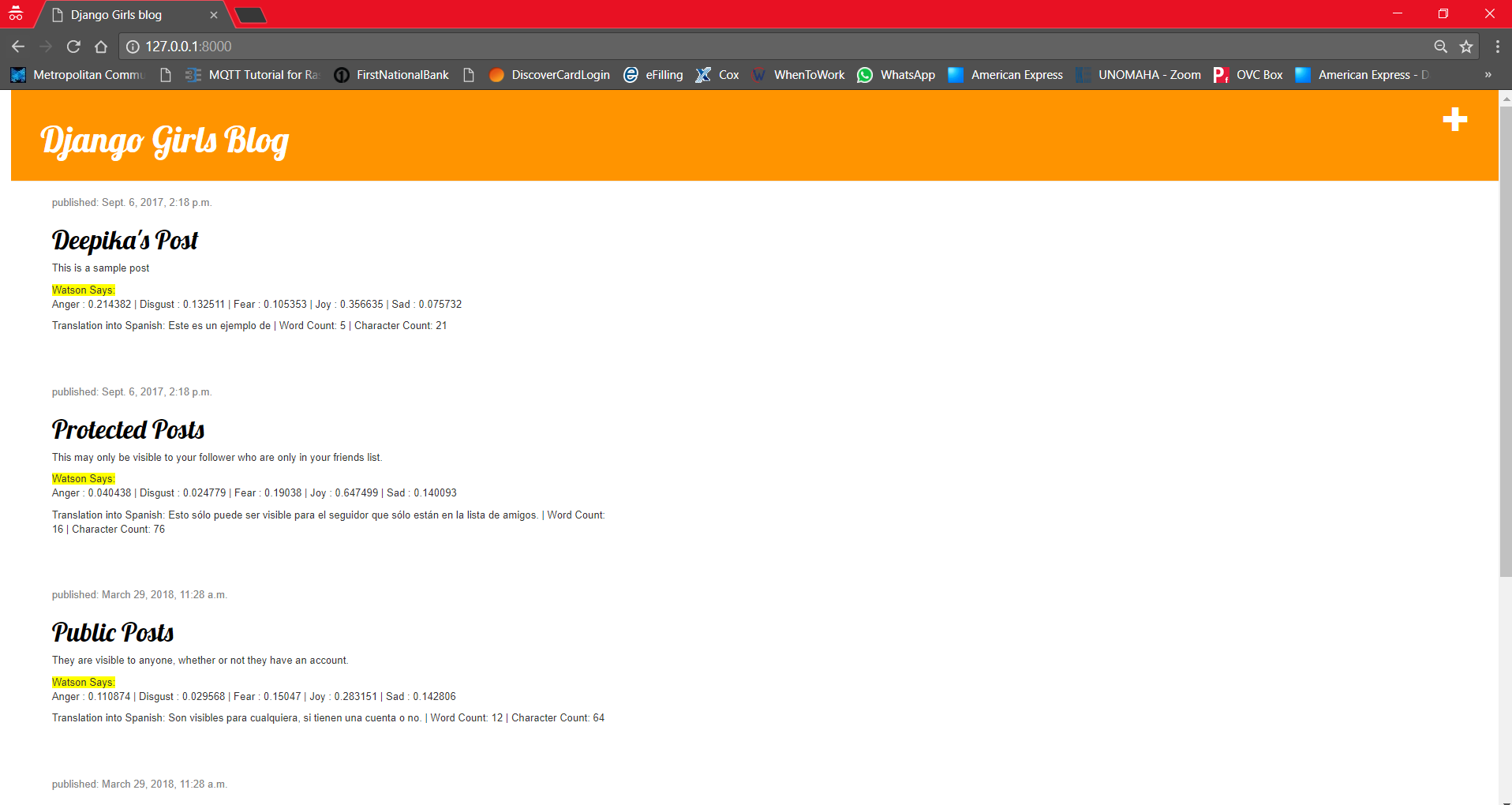Open Cox bookmark
Viewport: 1512px width, 805px height.
click(x=717, y=75)
